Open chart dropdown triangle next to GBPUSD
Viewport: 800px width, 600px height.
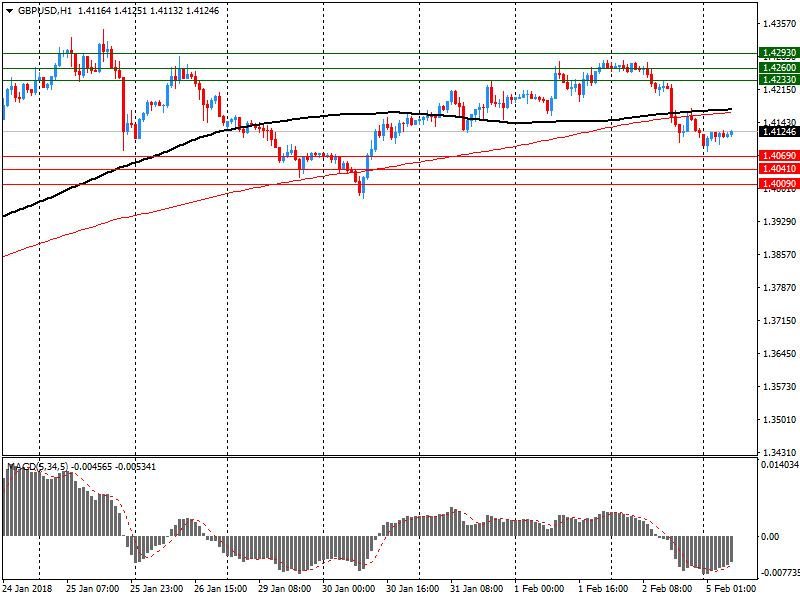coord(9,11)
